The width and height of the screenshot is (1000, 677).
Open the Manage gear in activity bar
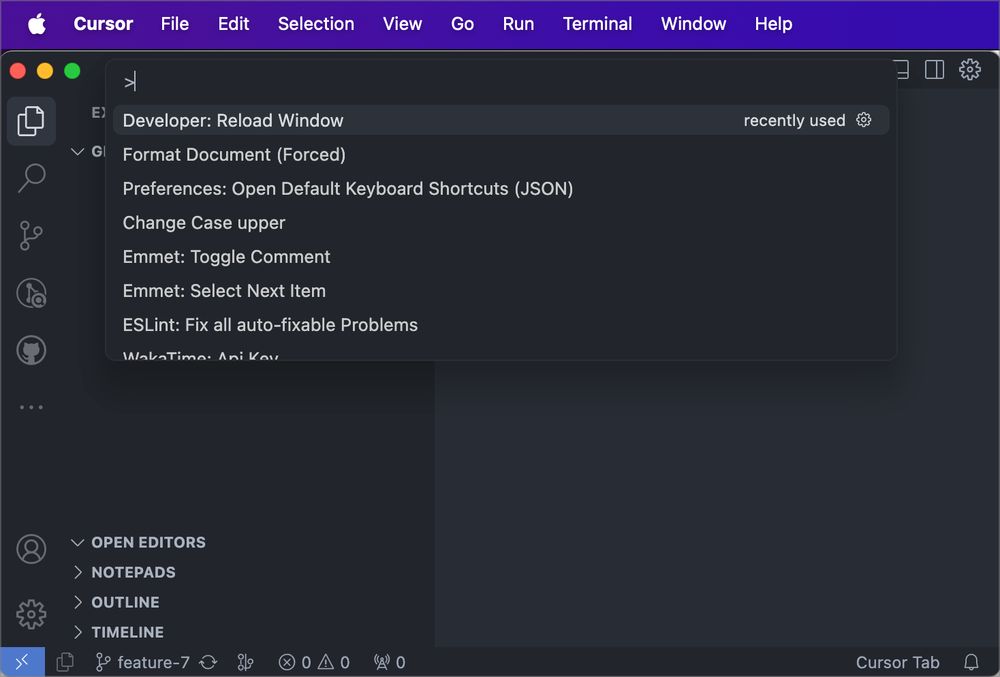(31, 615)
